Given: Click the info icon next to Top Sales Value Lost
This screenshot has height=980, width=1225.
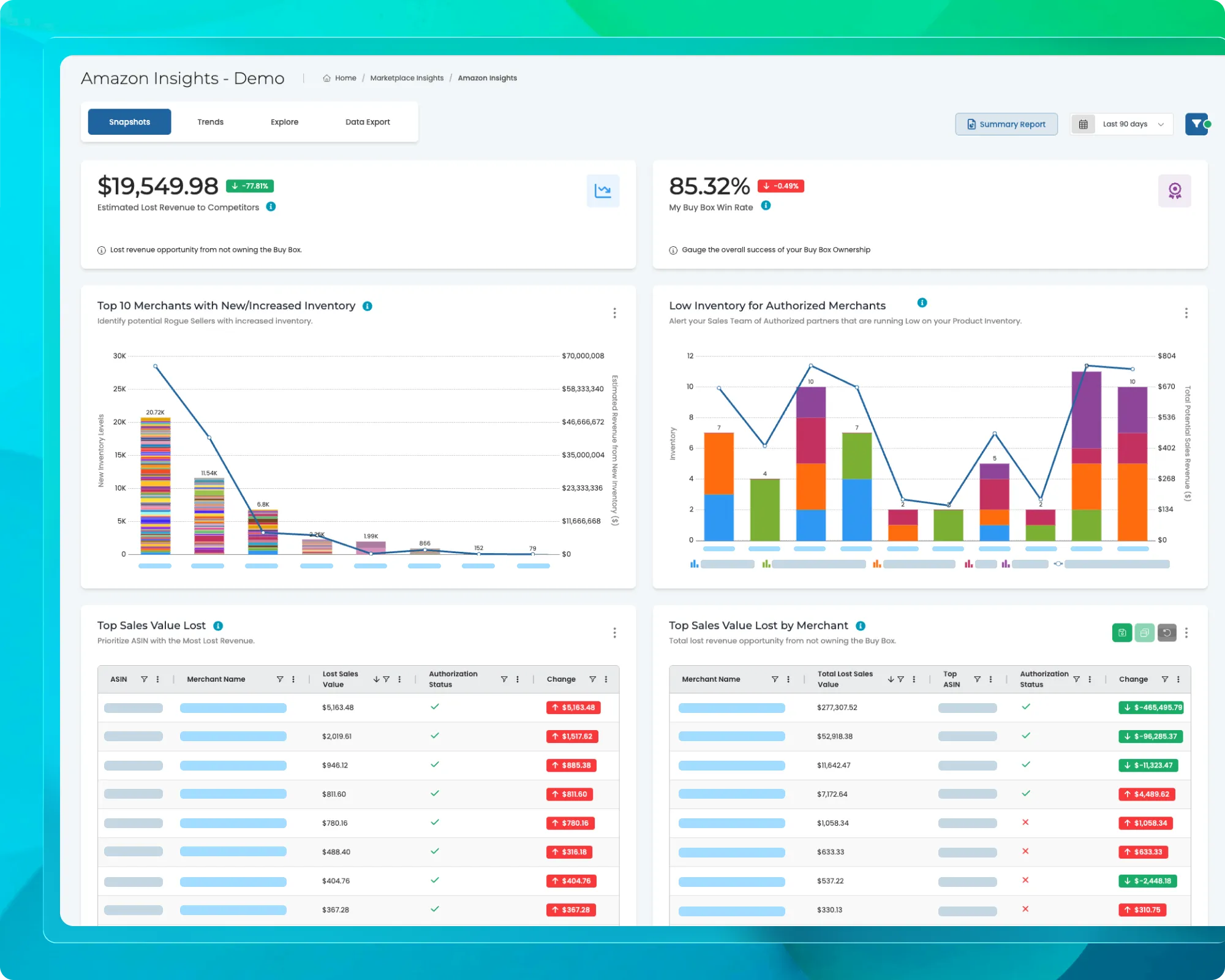Looking at the screenshot, I should [217, 625].
